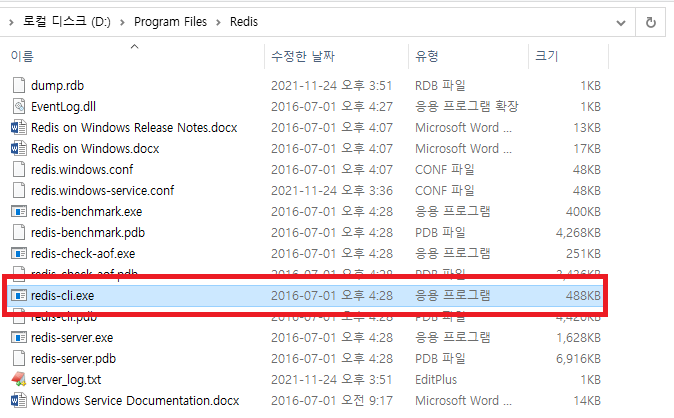Click Windows Service Documentation date 오전 9:17
Viewport: 674px width, 418px height.
331,401
